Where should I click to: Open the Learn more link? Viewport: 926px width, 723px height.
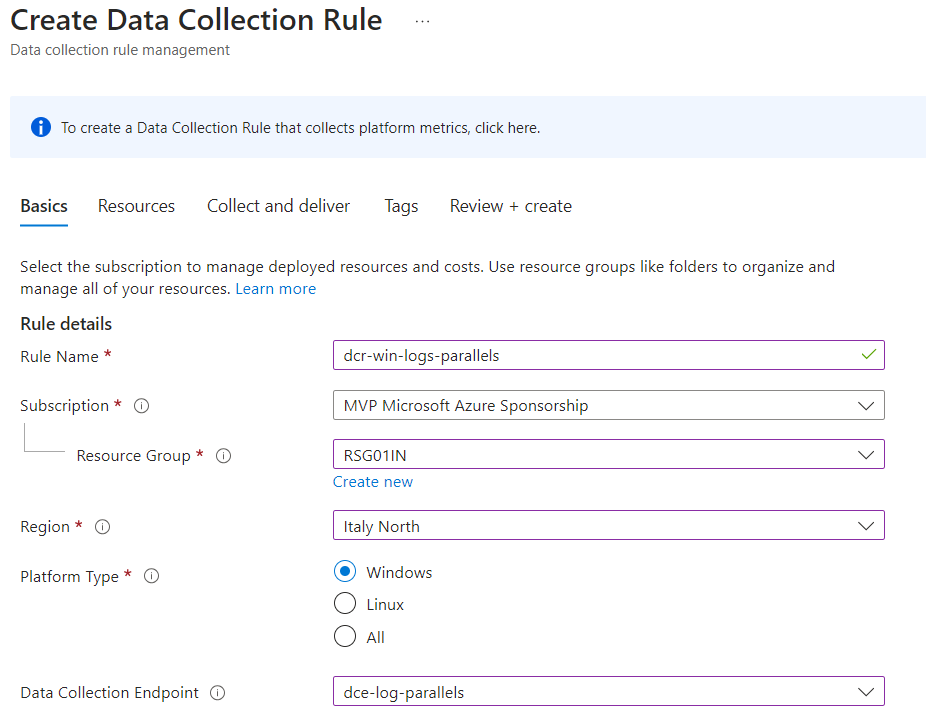point(276,289)
